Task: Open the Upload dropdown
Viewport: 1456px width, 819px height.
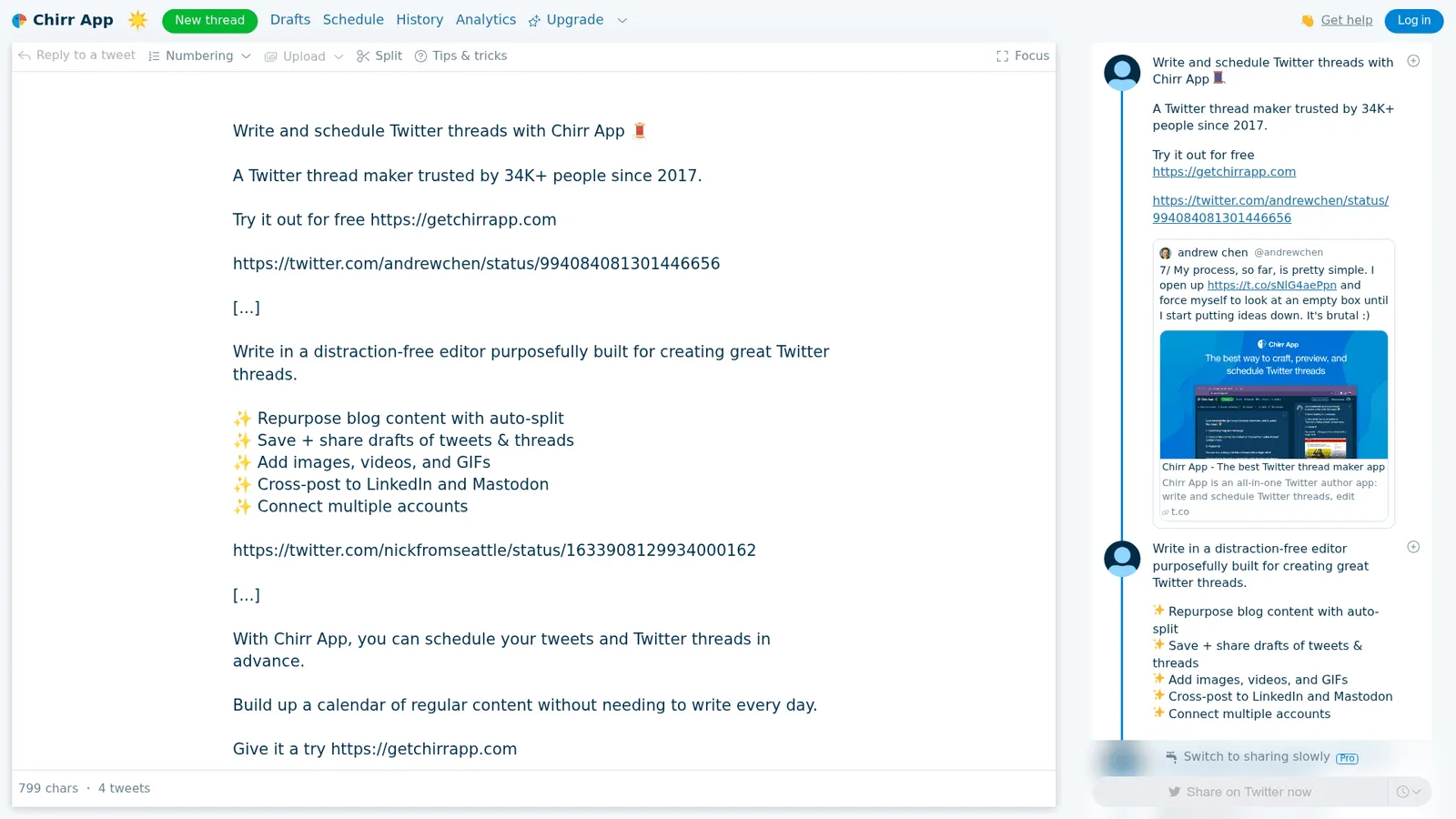Action: pos(304,56)
